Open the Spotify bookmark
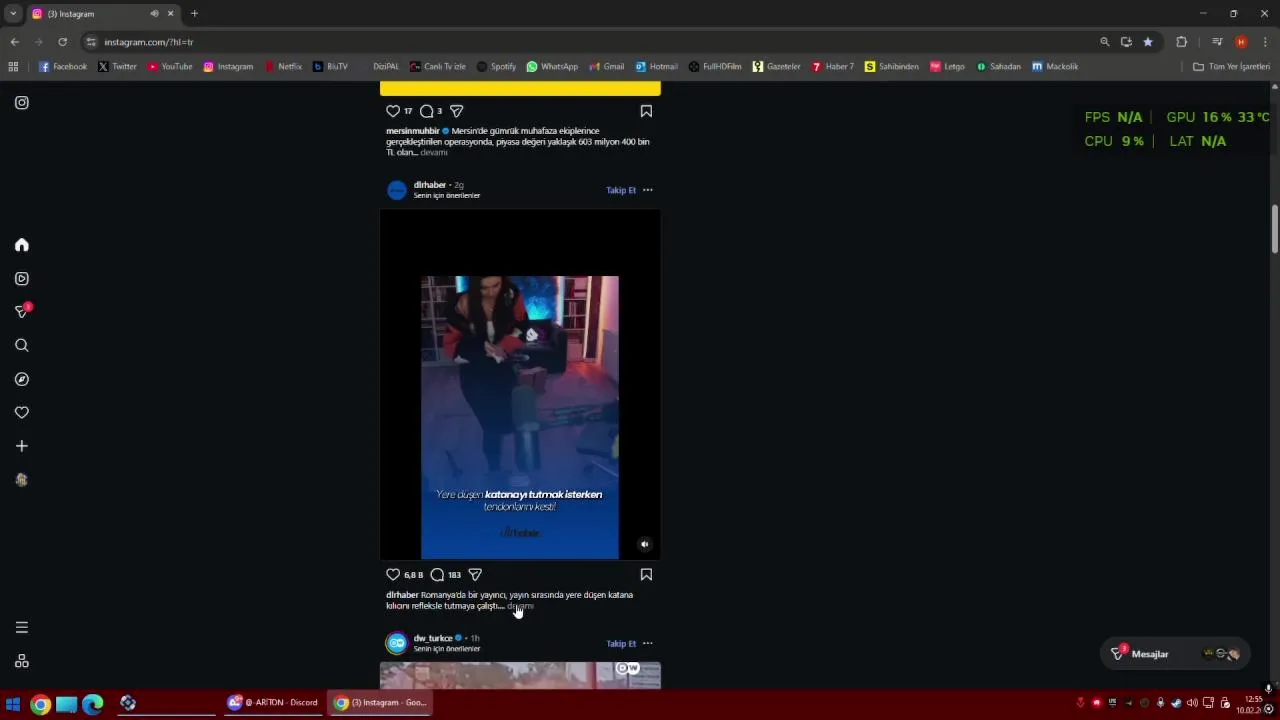The height and width of the screenshot is (720, 1280). pyautogui.click(x=496, y=67)
